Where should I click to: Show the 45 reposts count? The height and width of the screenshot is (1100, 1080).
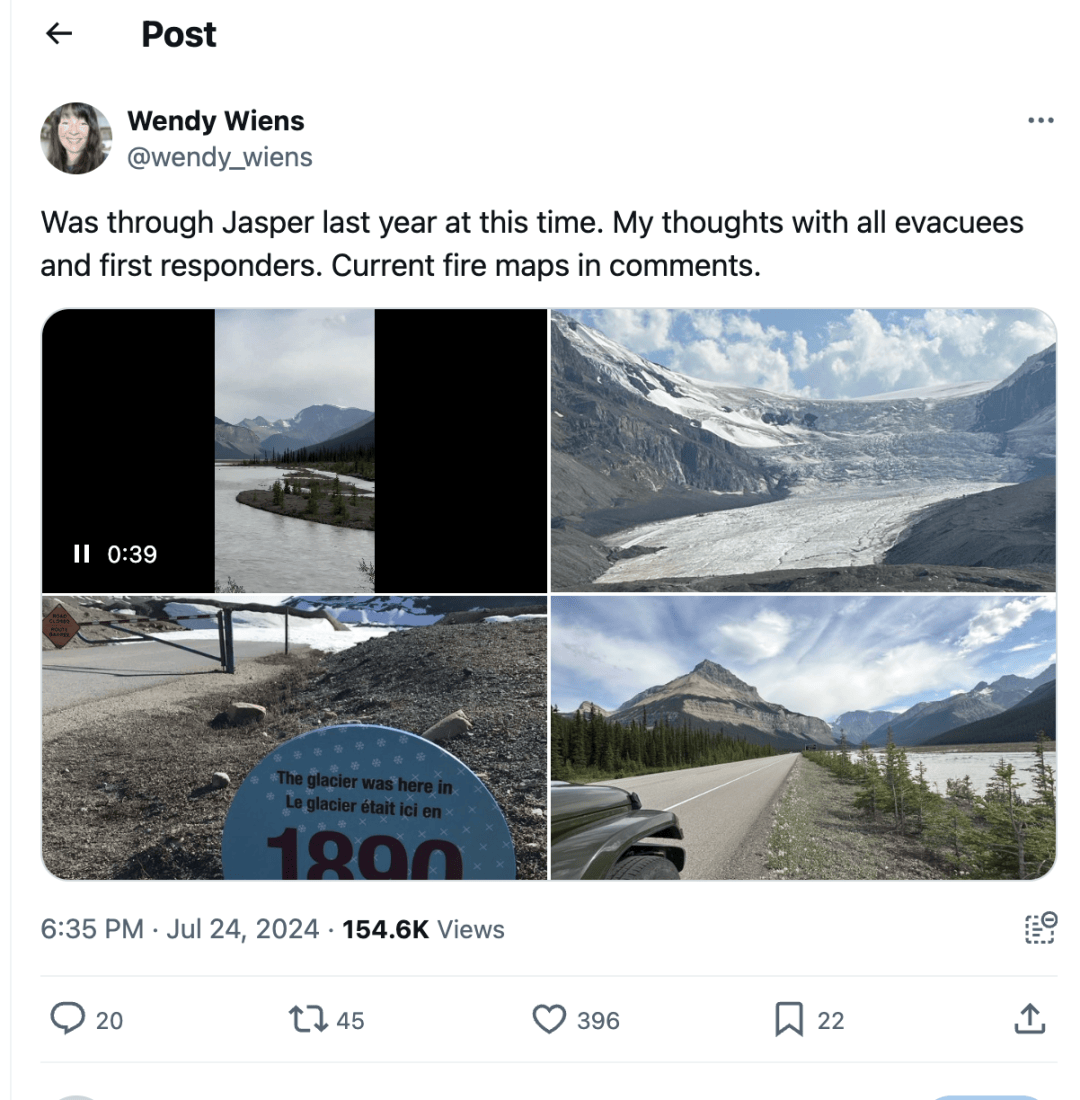(350, 1020)
